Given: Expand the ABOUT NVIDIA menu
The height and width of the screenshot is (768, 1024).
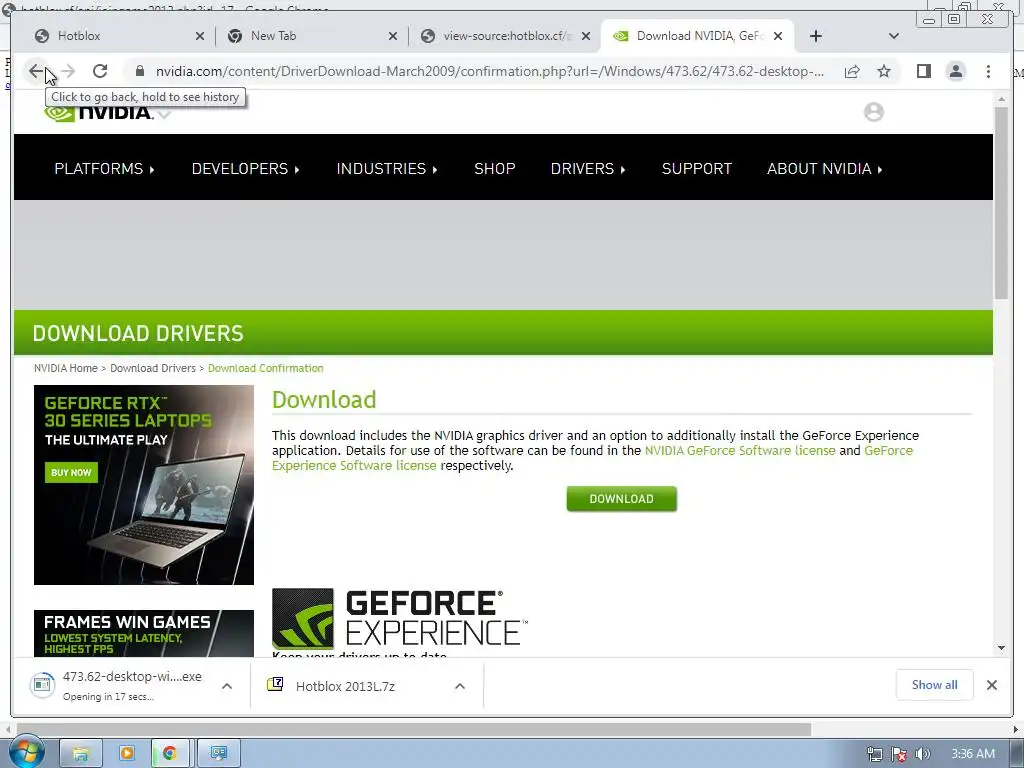Looking at the screenshot, I should 824,168.
